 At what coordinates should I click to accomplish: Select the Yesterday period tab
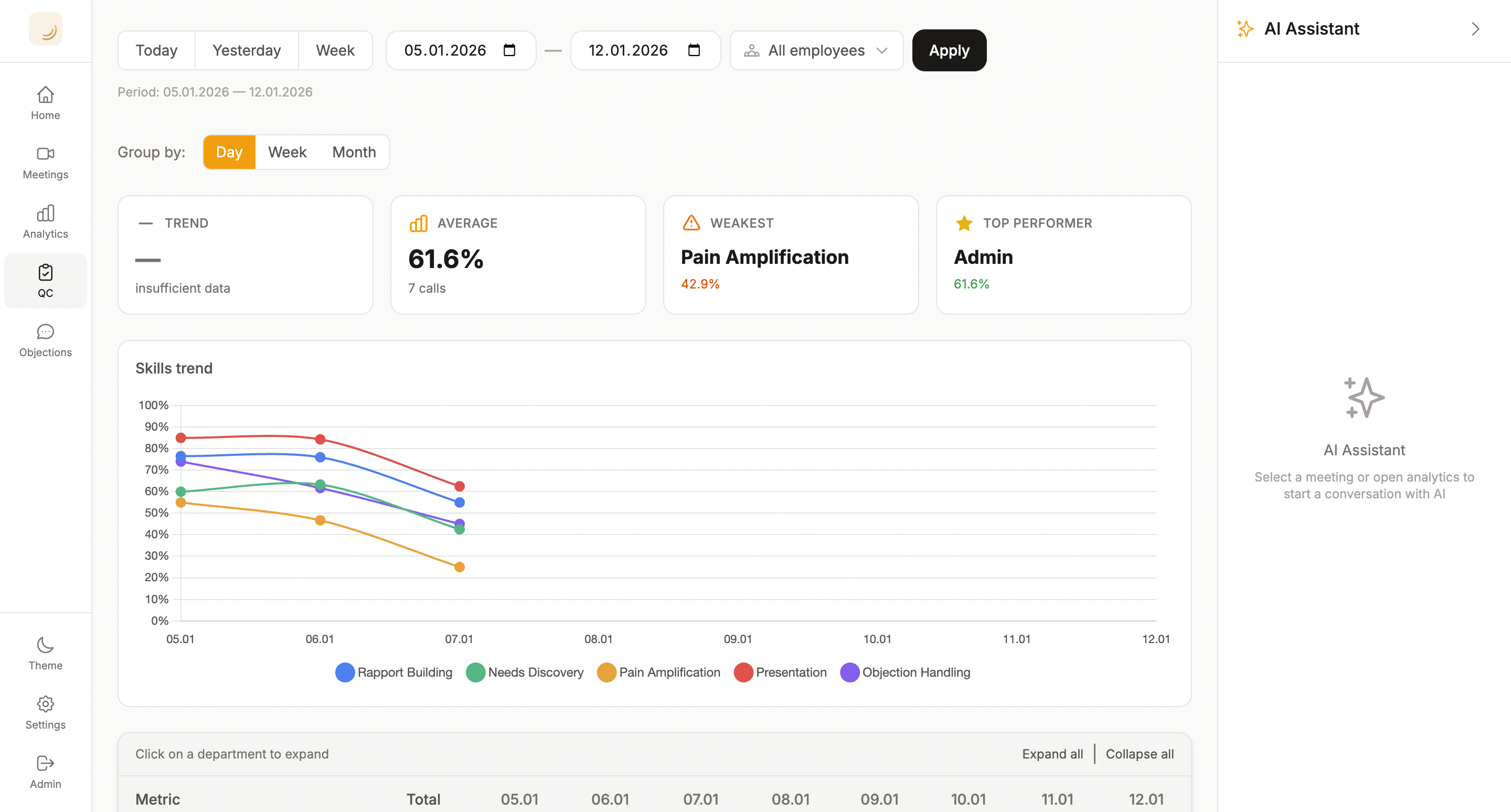(247, 50)
